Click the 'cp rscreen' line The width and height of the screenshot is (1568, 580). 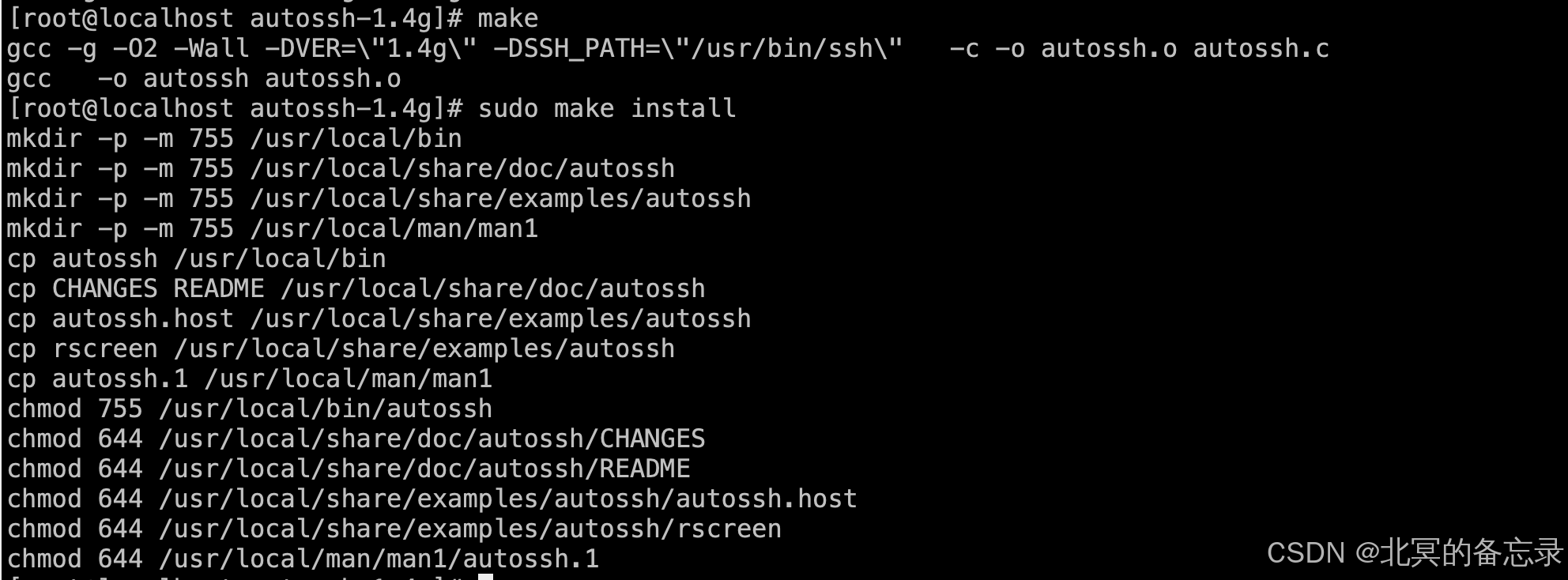[x=341, y=349]
